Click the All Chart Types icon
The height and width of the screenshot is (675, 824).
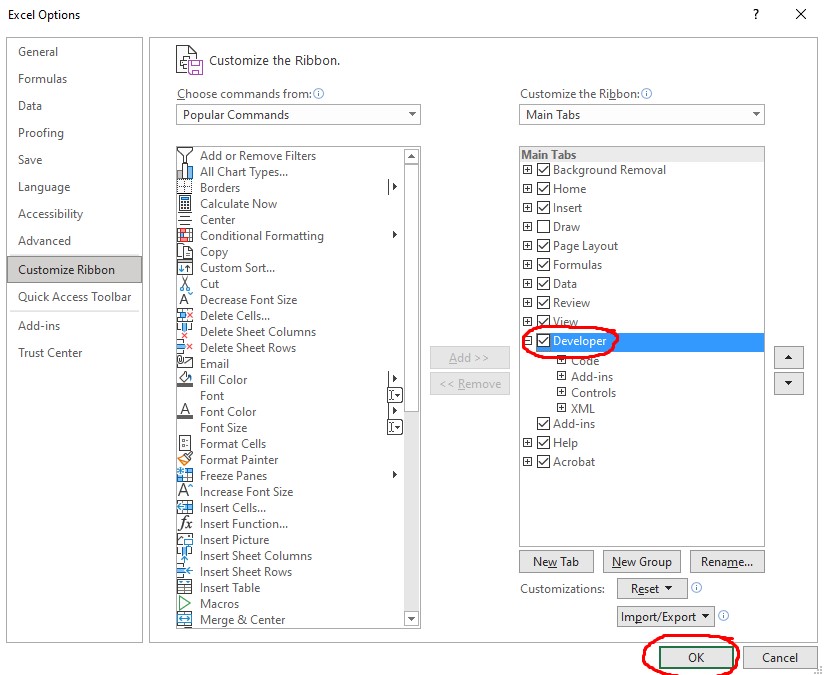[x=184, y=172]
